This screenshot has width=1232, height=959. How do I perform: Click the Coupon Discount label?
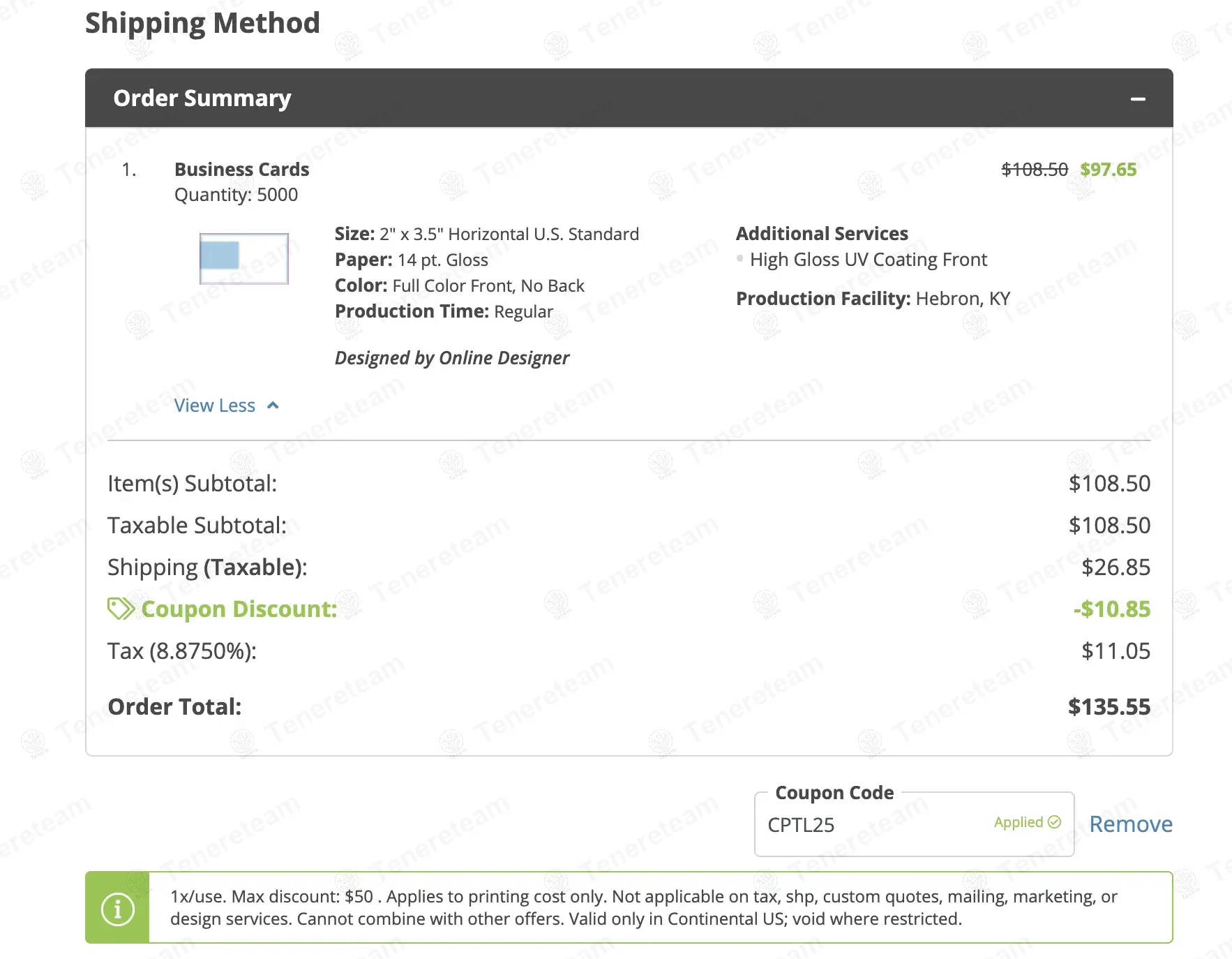point(239,609)
